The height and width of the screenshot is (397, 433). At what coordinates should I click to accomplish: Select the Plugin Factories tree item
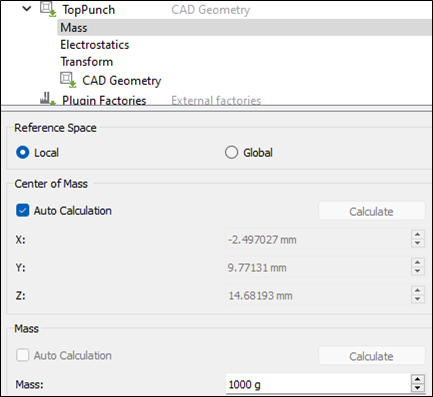pos(104,100)
